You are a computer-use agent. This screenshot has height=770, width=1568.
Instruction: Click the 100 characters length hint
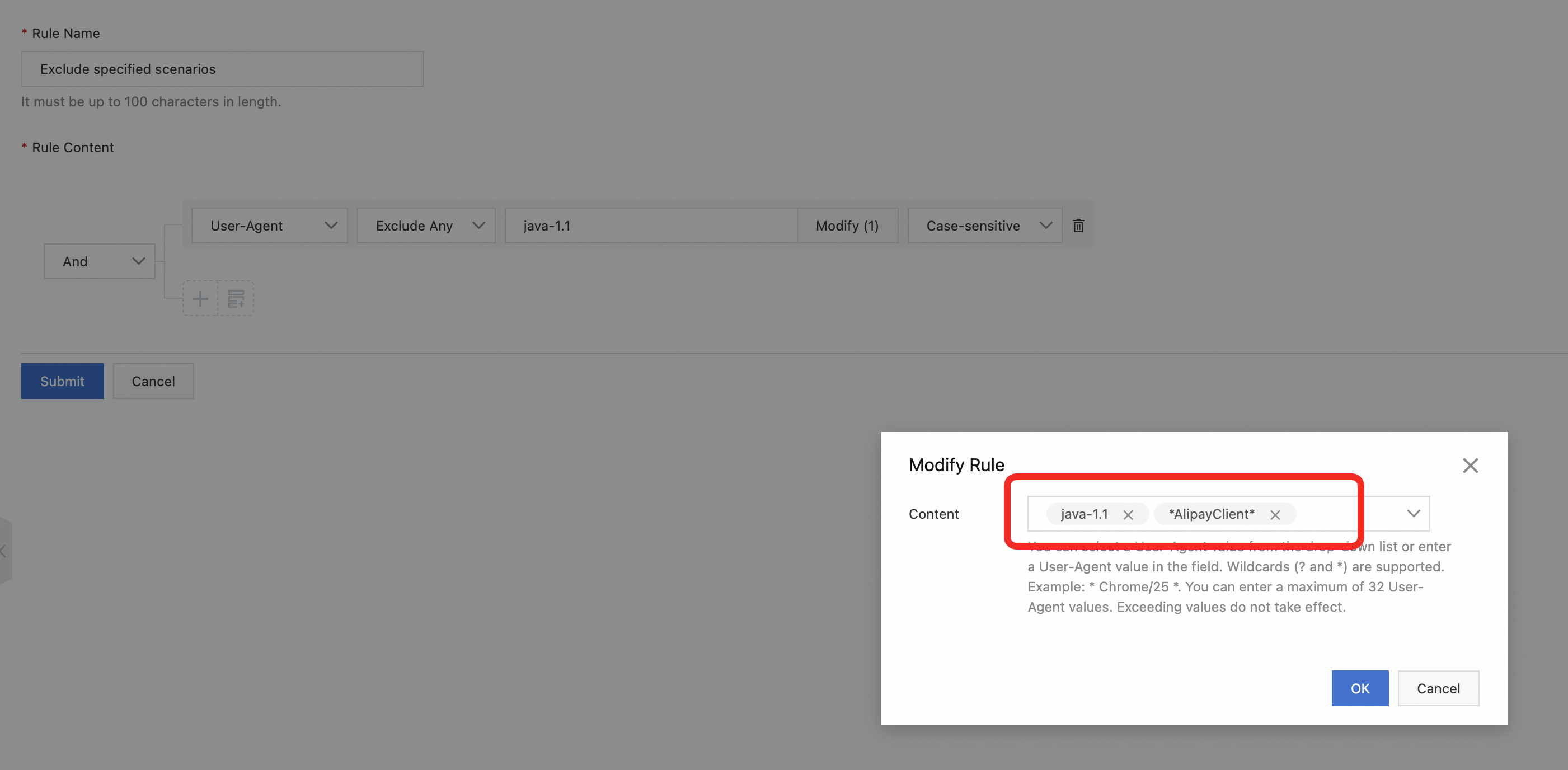pos(151,102)
